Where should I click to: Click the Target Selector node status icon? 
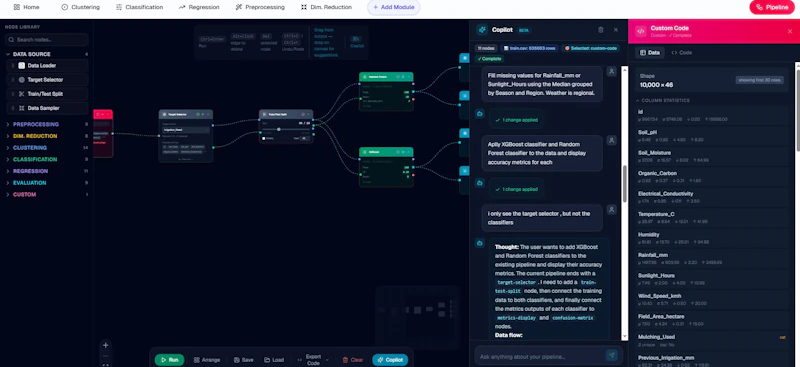(198, 114)
